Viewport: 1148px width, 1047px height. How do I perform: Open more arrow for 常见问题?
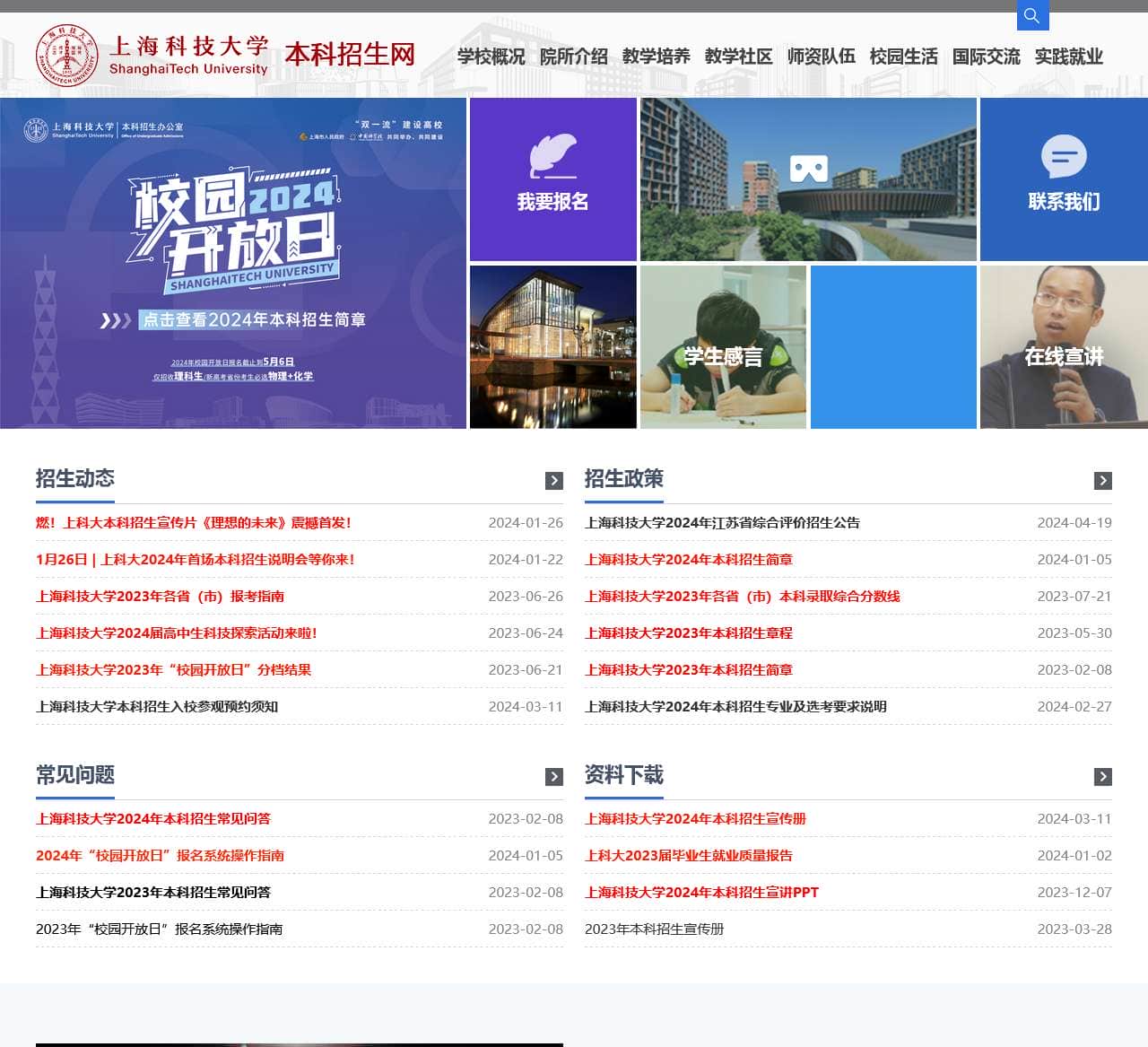tap(554, 777)
